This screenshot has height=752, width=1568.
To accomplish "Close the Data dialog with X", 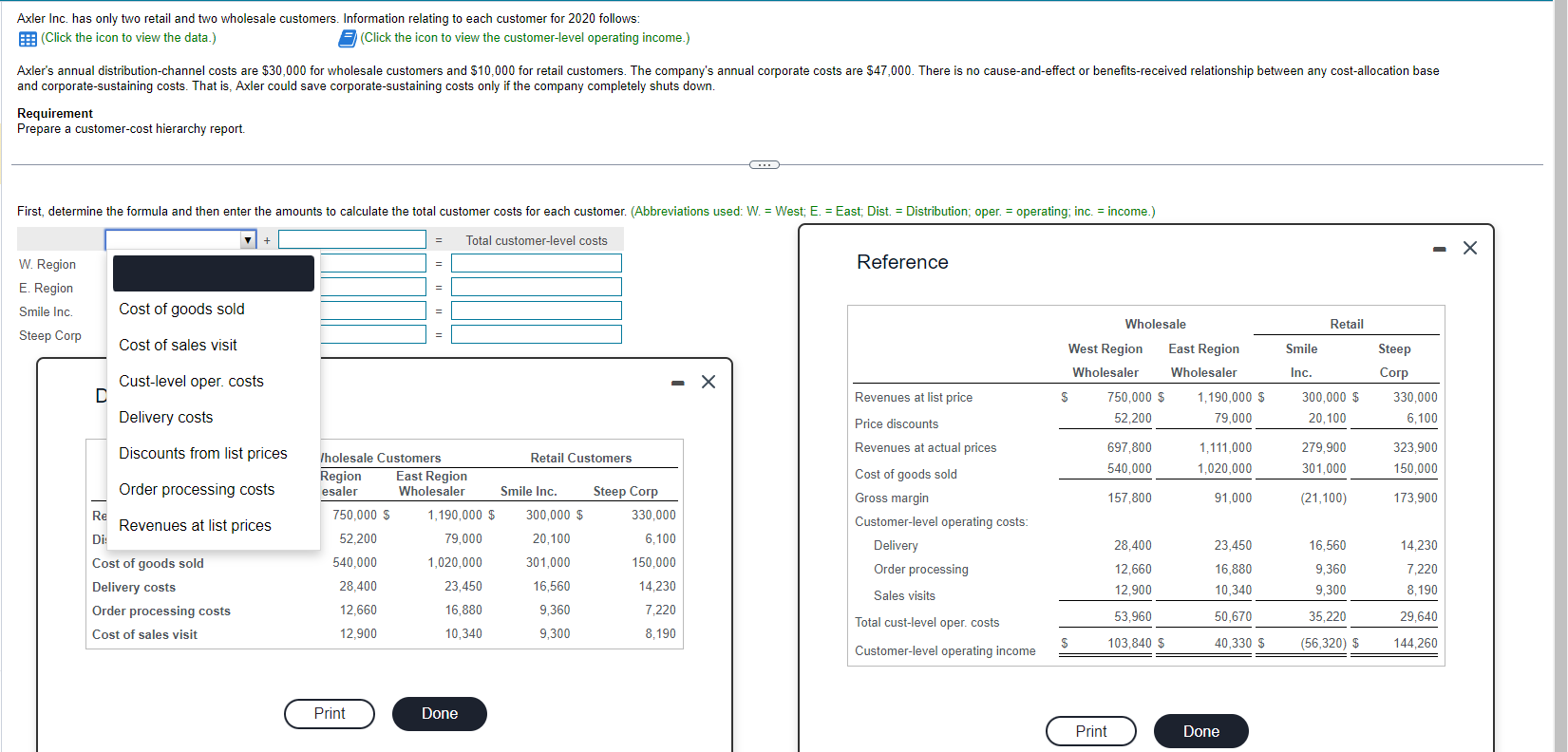I will coord(708,382).
